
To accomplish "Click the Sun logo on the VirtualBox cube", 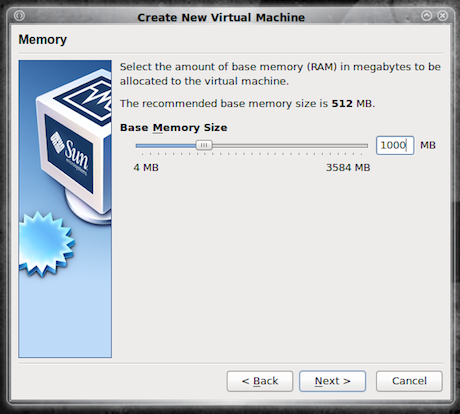I will point(70,155).
